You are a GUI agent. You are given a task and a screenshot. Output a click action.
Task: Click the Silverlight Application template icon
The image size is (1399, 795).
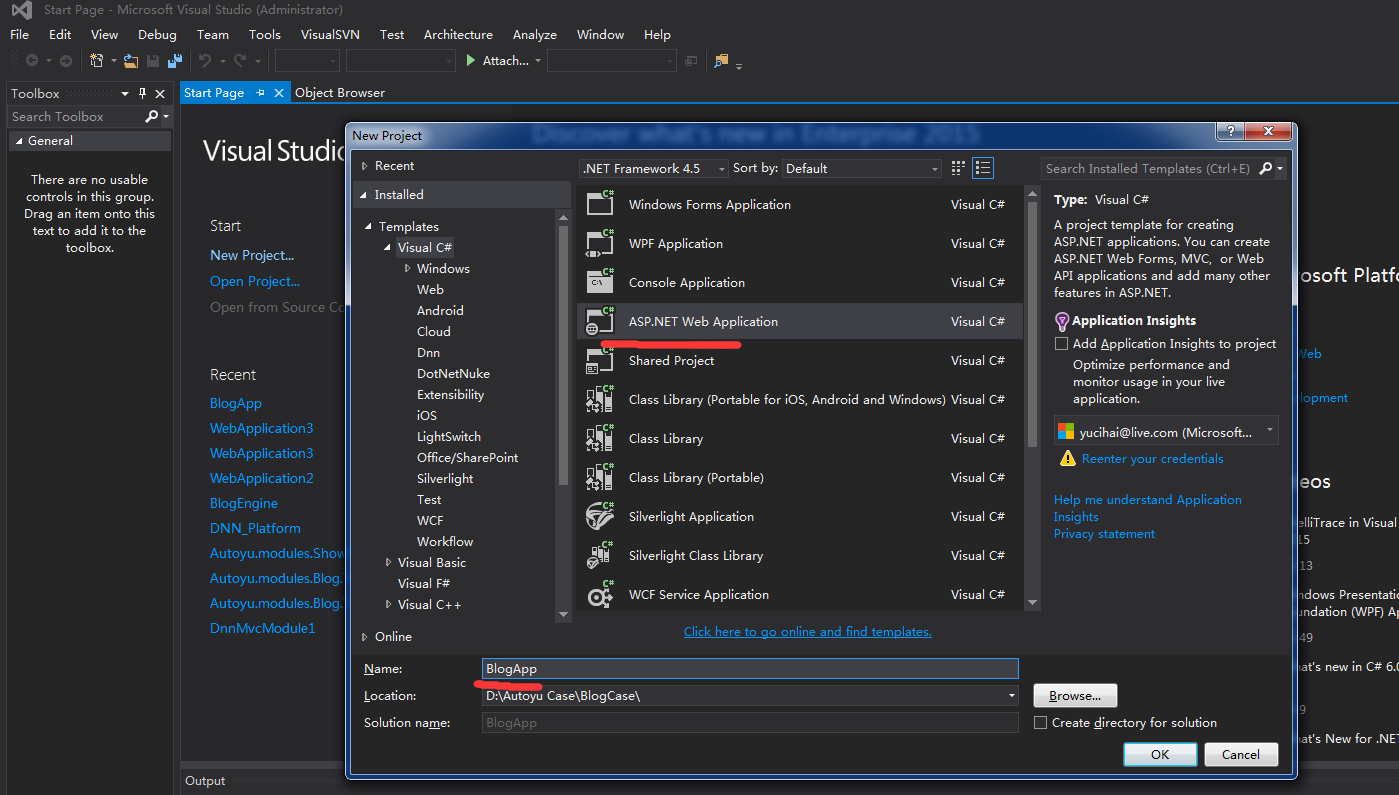point(600,516)
